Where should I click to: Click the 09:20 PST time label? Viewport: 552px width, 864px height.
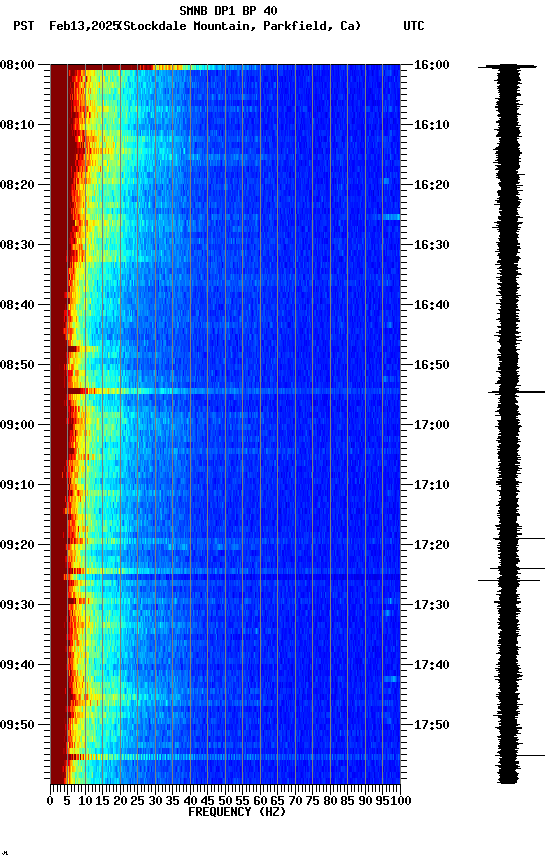(17, 545)
